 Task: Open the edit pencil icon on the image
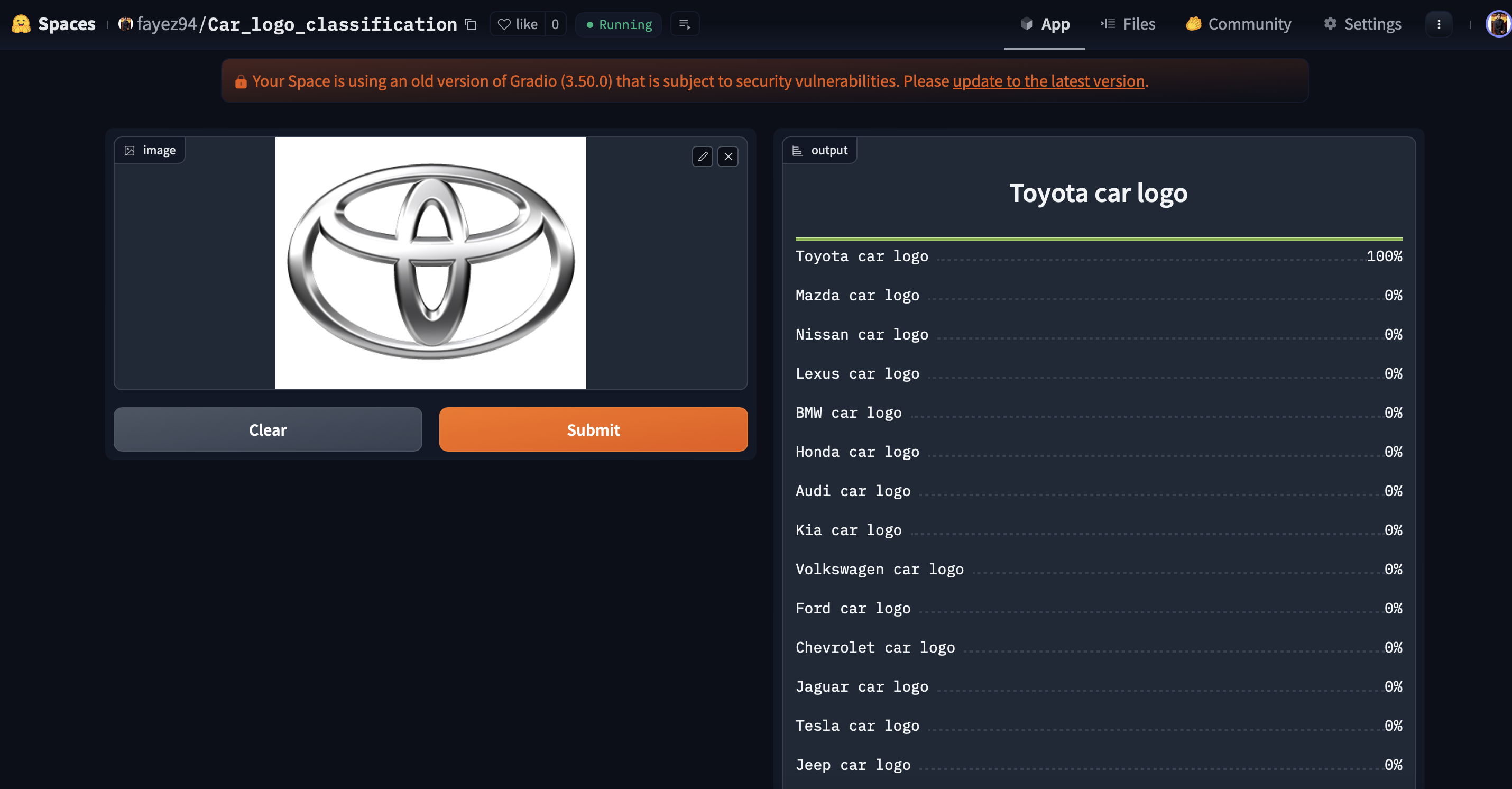tap(703, 157)
